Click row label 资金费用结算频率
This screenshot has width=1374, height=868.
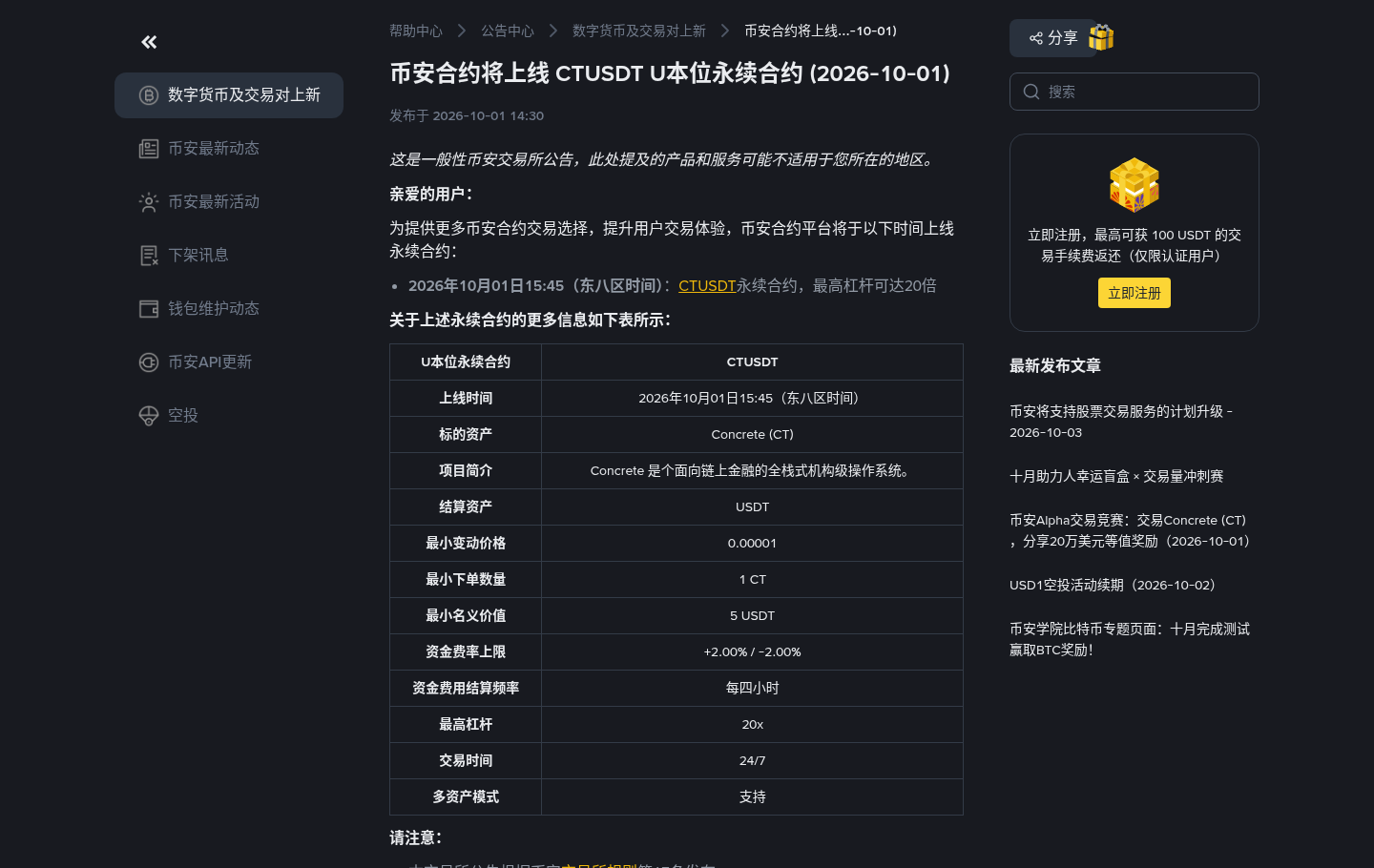[x=466, y=688]
